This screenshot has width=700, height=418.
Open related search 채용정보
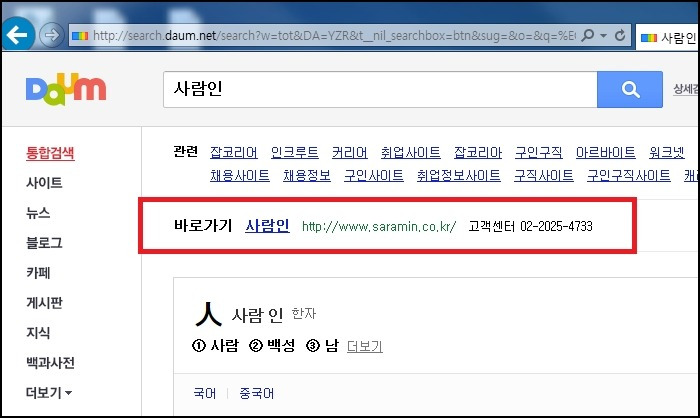tap(307, 176)
